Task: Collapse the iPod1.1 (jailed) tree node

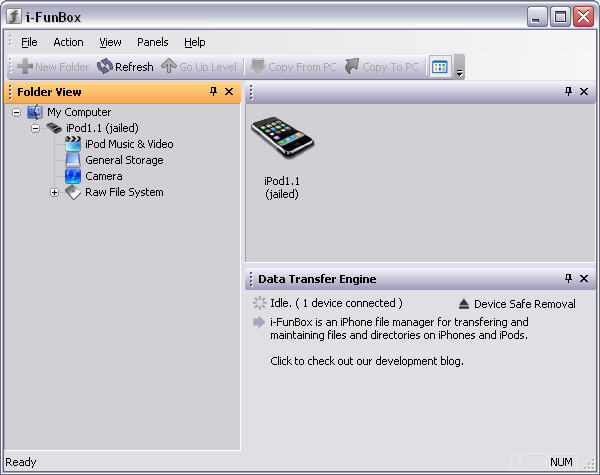Action: (36, 129)
